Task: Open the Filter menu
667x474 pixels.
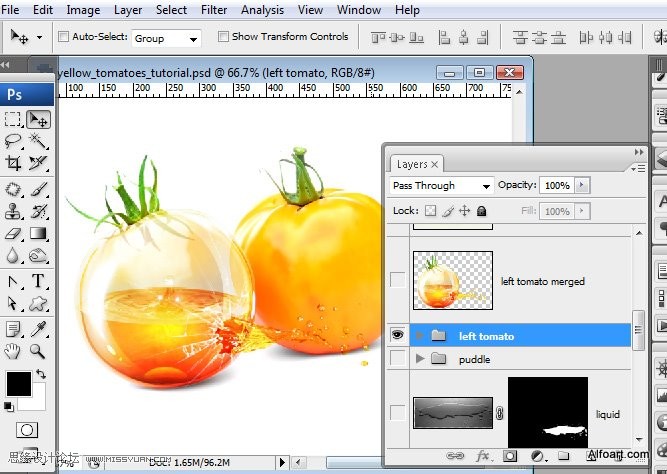Action: pyautogui.click(x=214, y=10)
